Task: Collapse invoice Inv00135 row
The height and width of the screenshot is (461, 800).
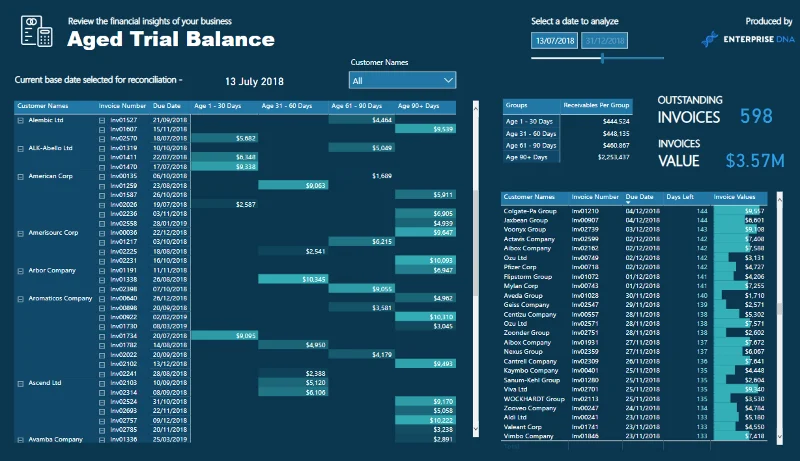Action: click(x=102, y=176)
